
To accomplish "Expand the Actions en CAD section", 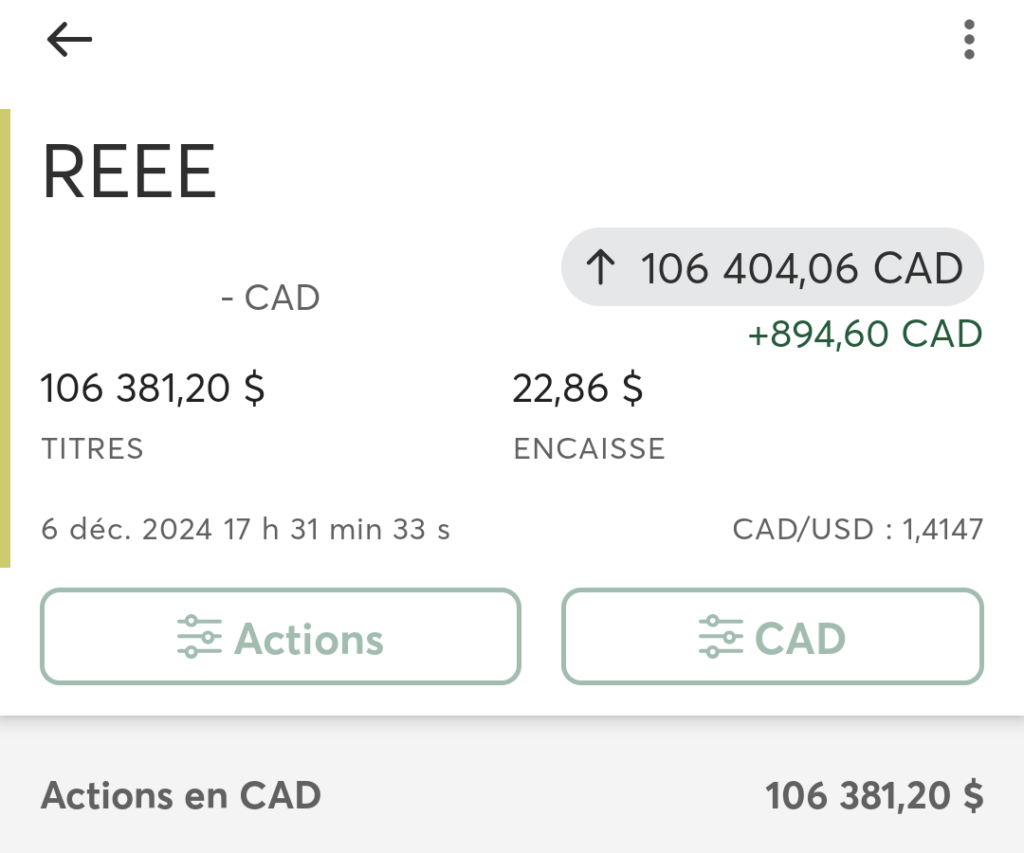I will click(512, 796).
